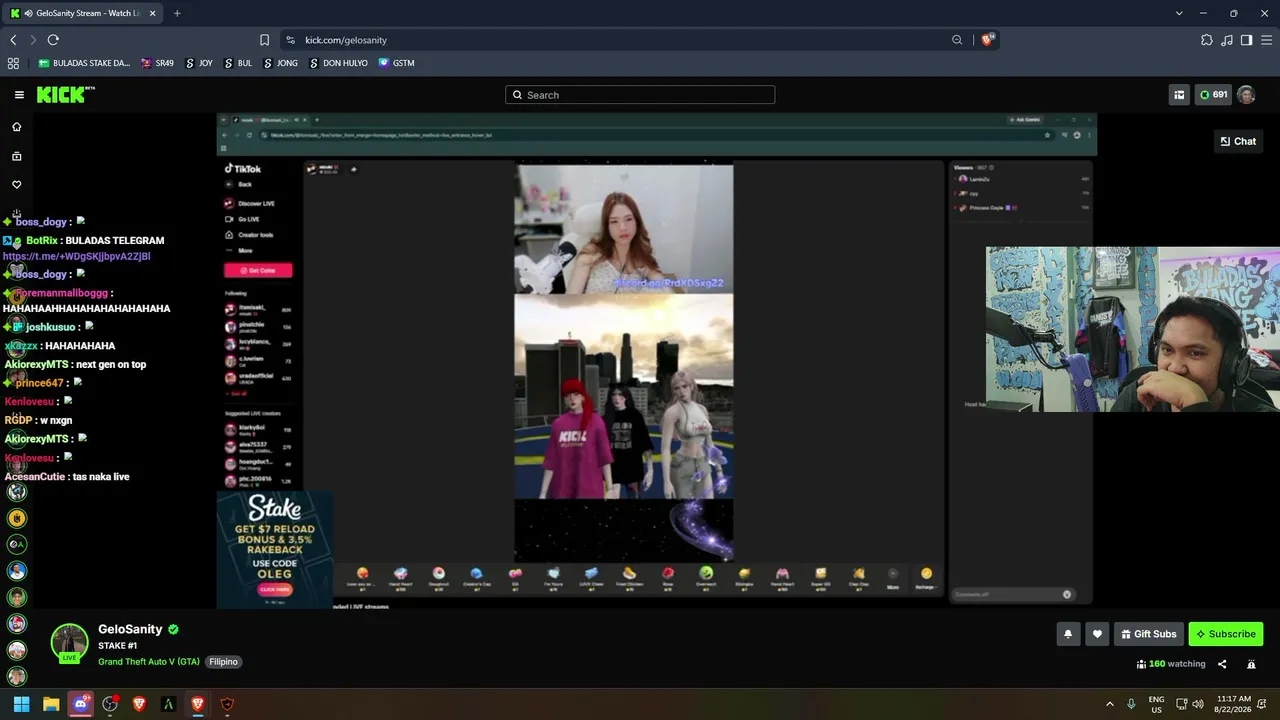Click the green Subscribe button
Image resolution: width=1280 pixels, height=720 pixels.
click(x=1226, y=634)
